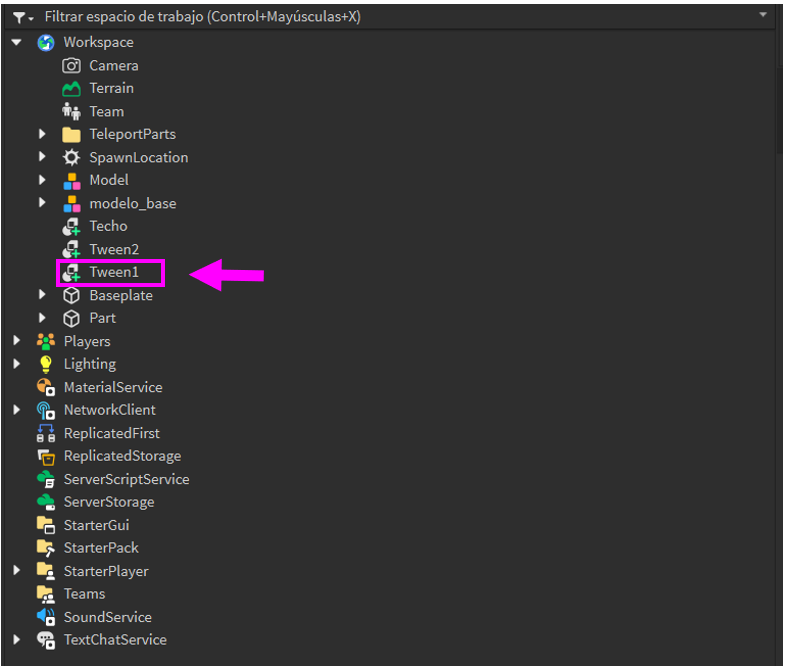Select the Baseplate label
The height and width of the screenshot is (668, 786).
[x=121, y=296]
